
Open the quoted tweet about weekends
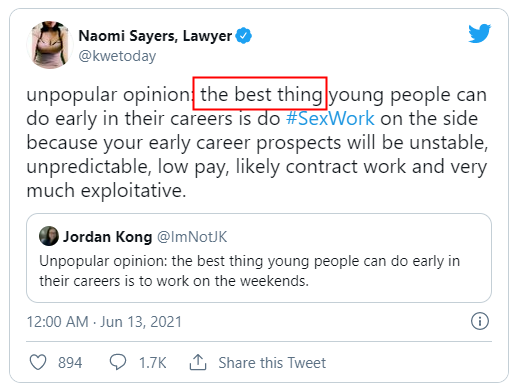(259, 258)
